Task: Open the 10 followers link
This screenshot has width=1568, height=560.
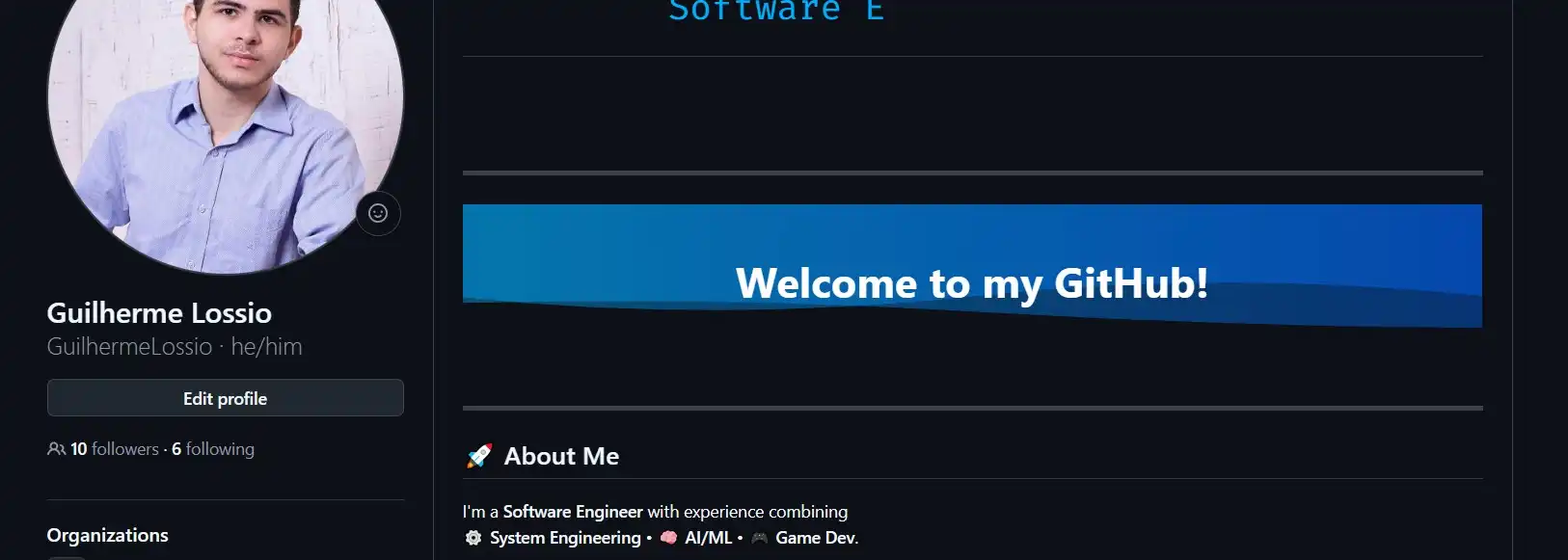Action: 115,449
